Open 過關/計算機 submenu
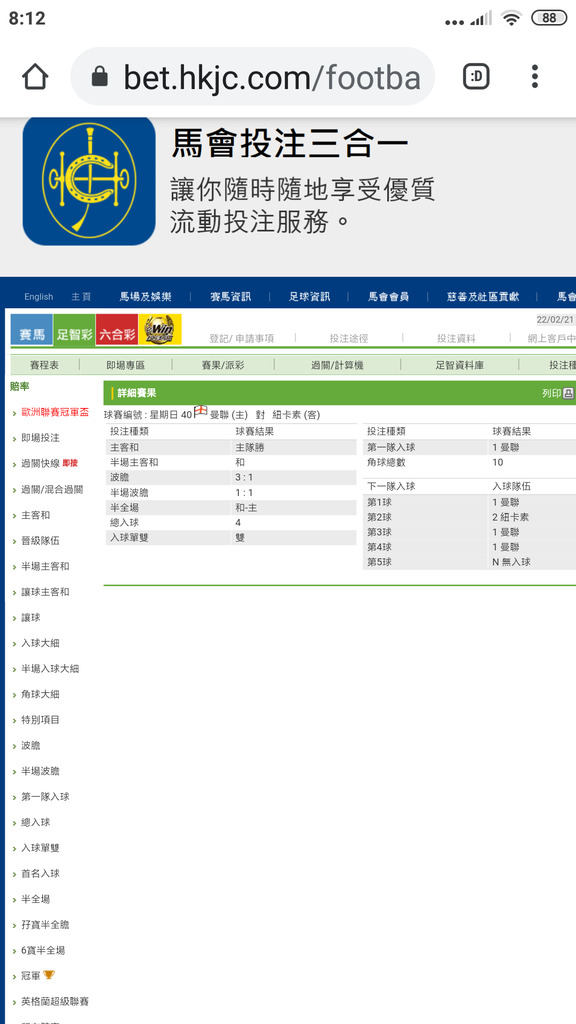Viewport: 576px width, 1024px height. pyautogui.click(x=336, y=365)
